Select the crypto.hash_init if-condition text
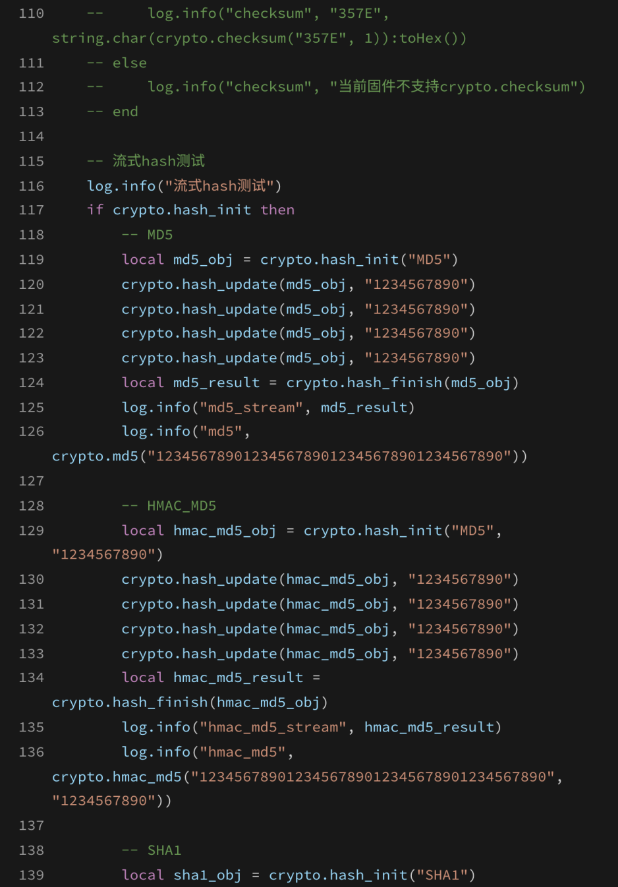Viewport: 618px width, 887px height. (x=182, y=210)
